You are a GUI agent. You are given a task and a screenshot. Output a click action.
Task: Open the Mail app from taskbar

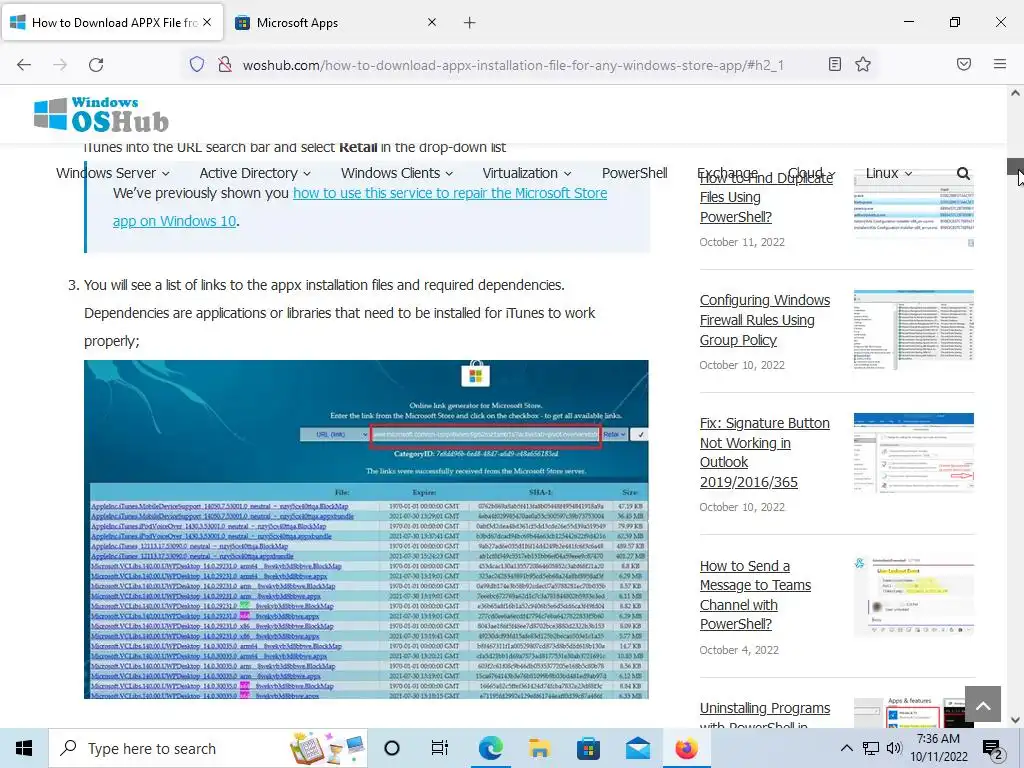[637, 748]
